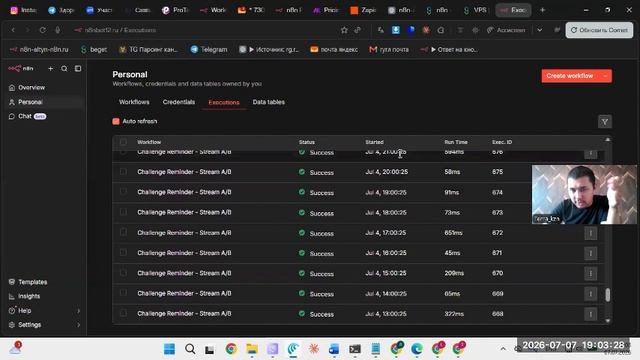Screen dimensions: 640x360
Task: Click the '651ms' run time cell
Action: (x=453, y=233)
